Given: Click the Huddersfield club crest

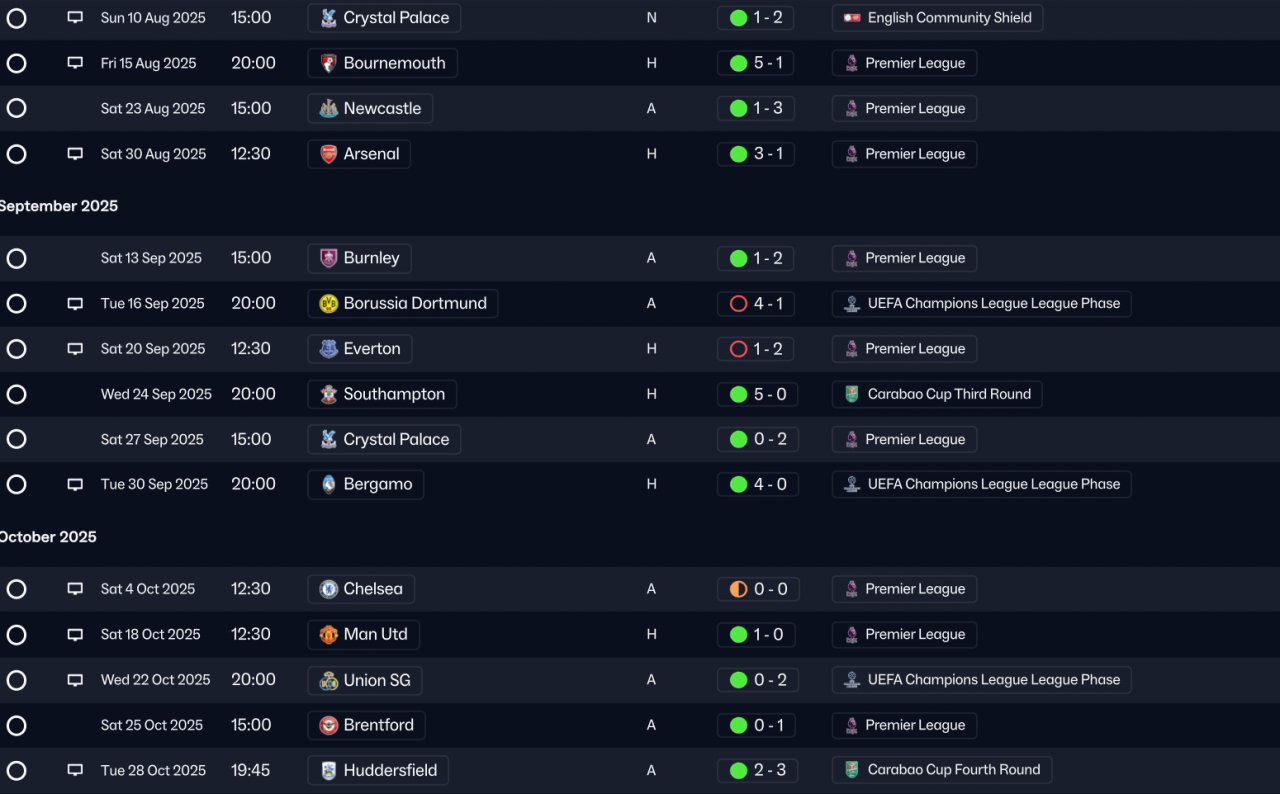Looking at the screenshot, I should (x=328, y=770).
